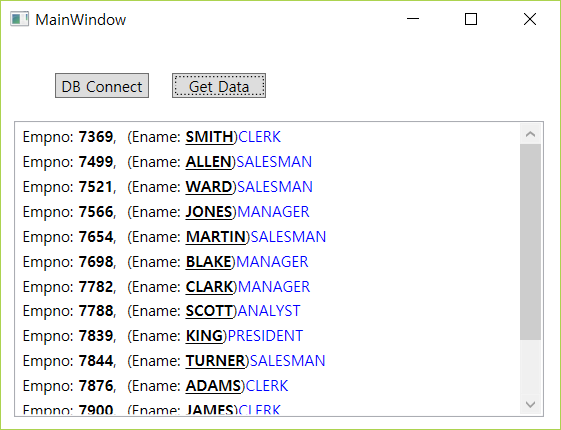The image size is (561, 430).
Task: Select the row with employee MARTIN
Action: tap(268, 237)
